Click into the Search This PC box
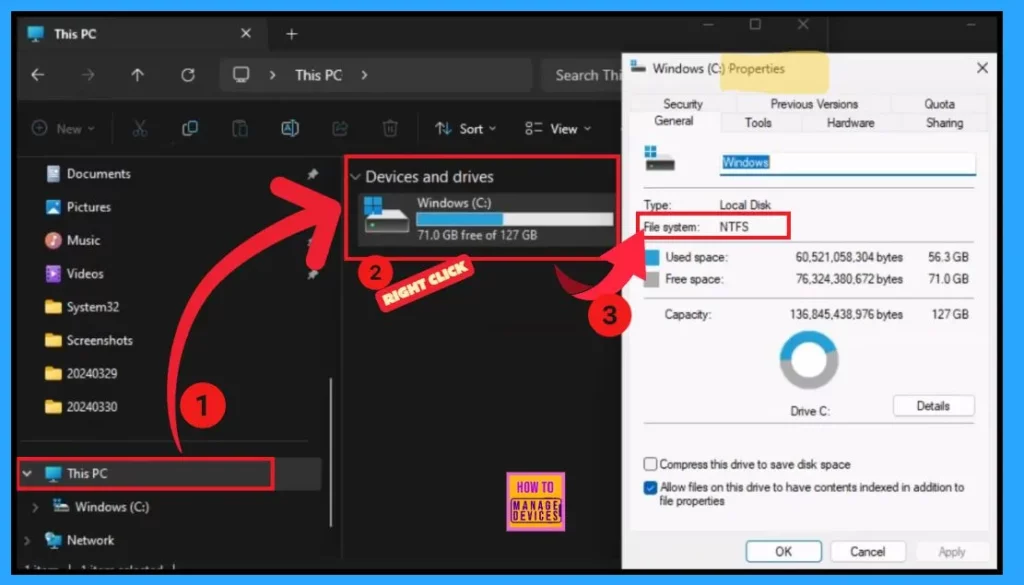Viewport: 1024px width, 585px height. pos(581,75)
